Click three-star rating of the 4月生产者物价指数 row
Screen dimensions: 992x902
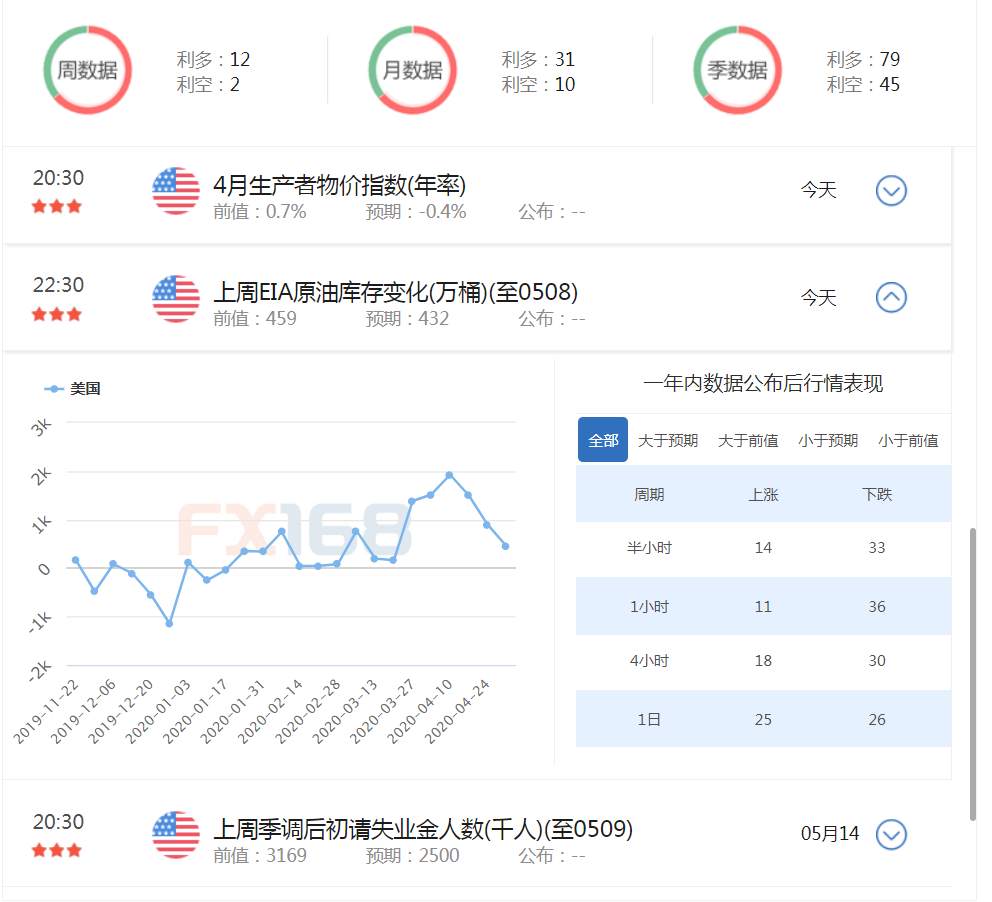pos(57,206)
